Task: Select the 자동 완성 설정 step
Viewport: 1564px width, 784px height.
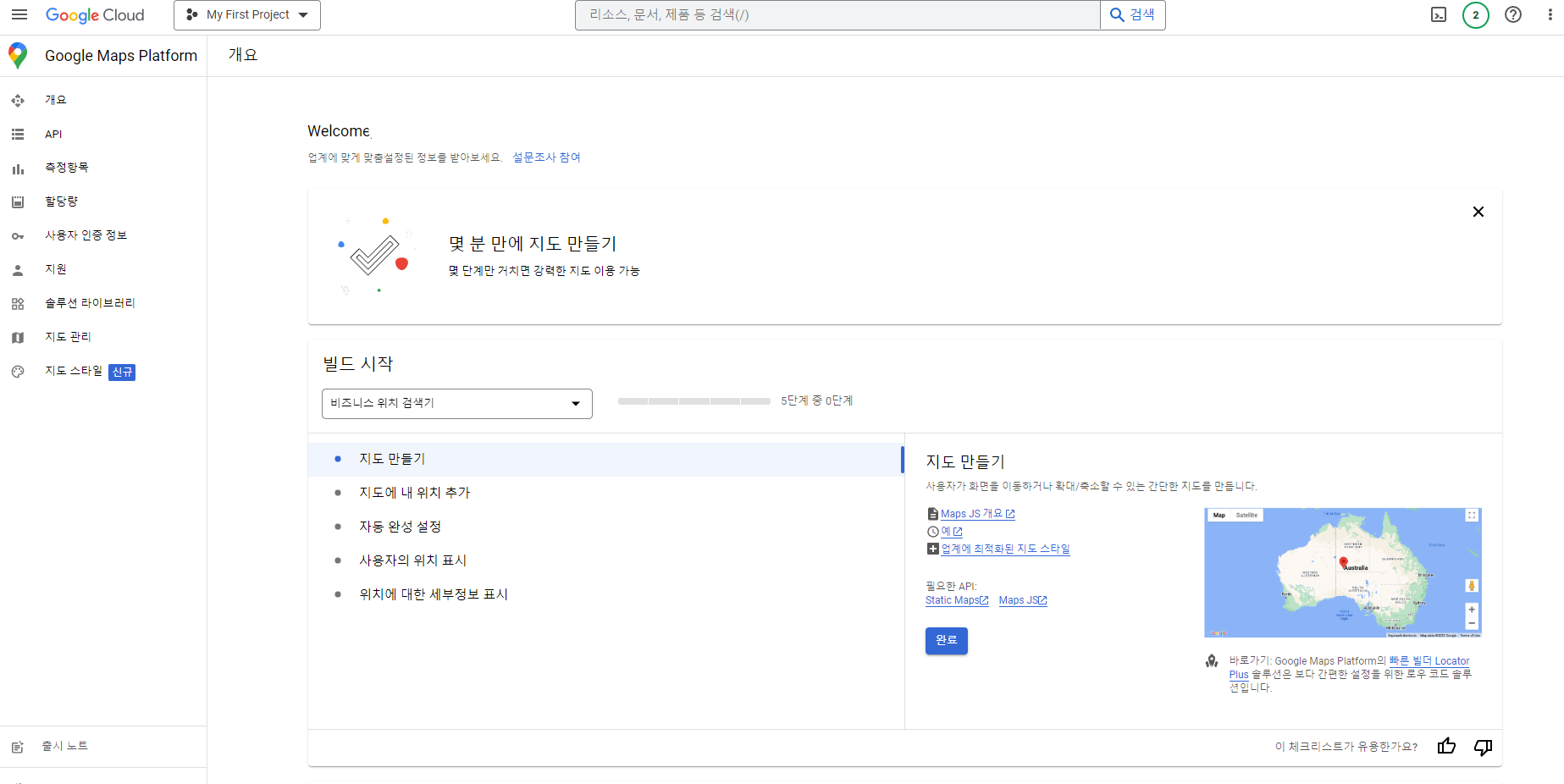Action: [x=606, y=527]
